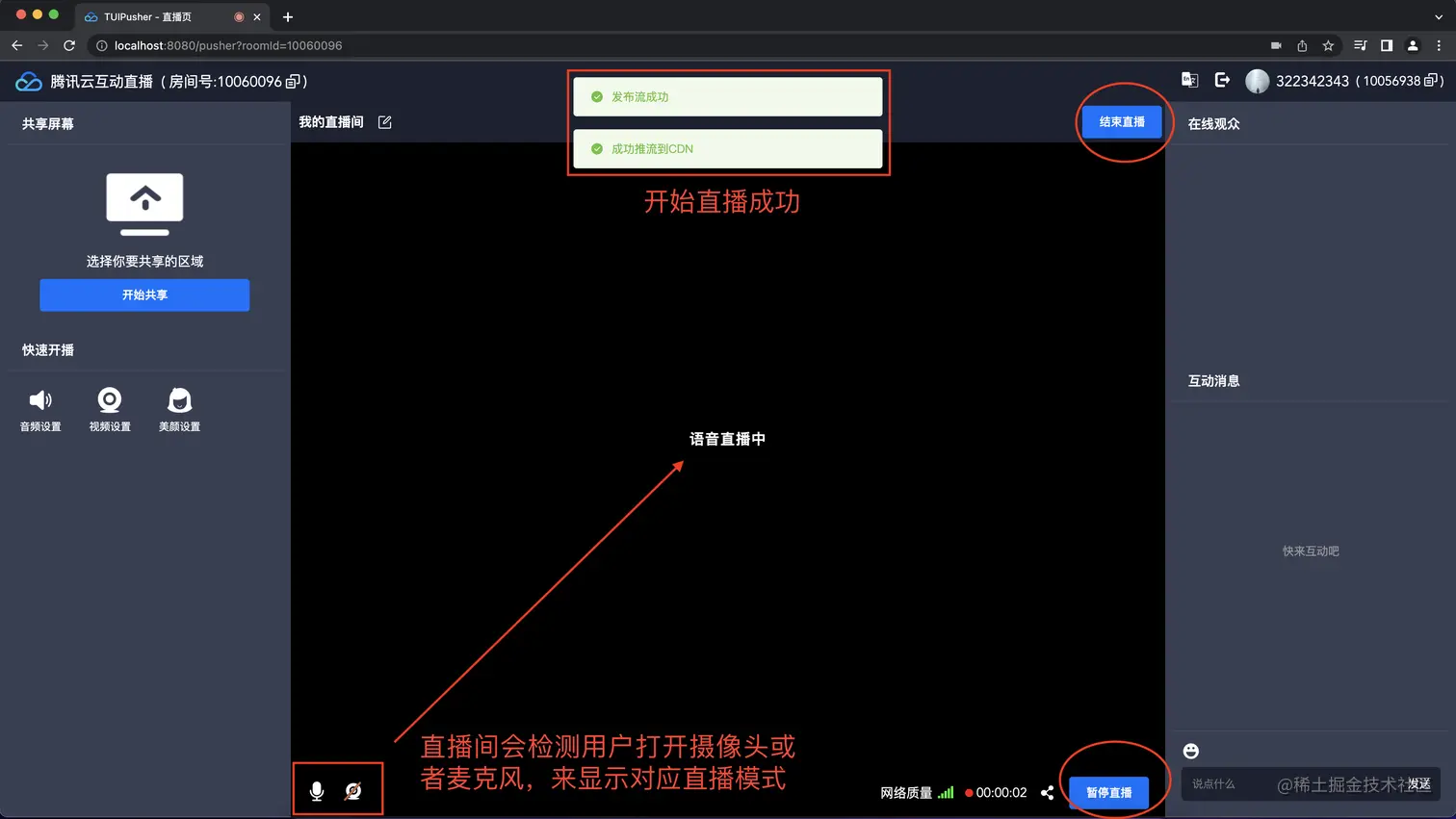Viewport: 1456px width, 819px height.
Task: Open browser share icon
Action: [x=1302, y=45]
